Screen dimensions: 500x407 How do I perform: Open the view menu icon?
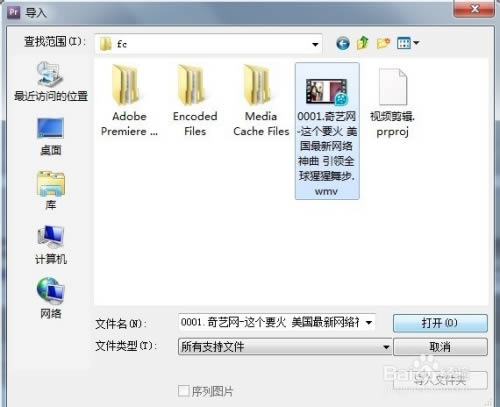[408, 43]
